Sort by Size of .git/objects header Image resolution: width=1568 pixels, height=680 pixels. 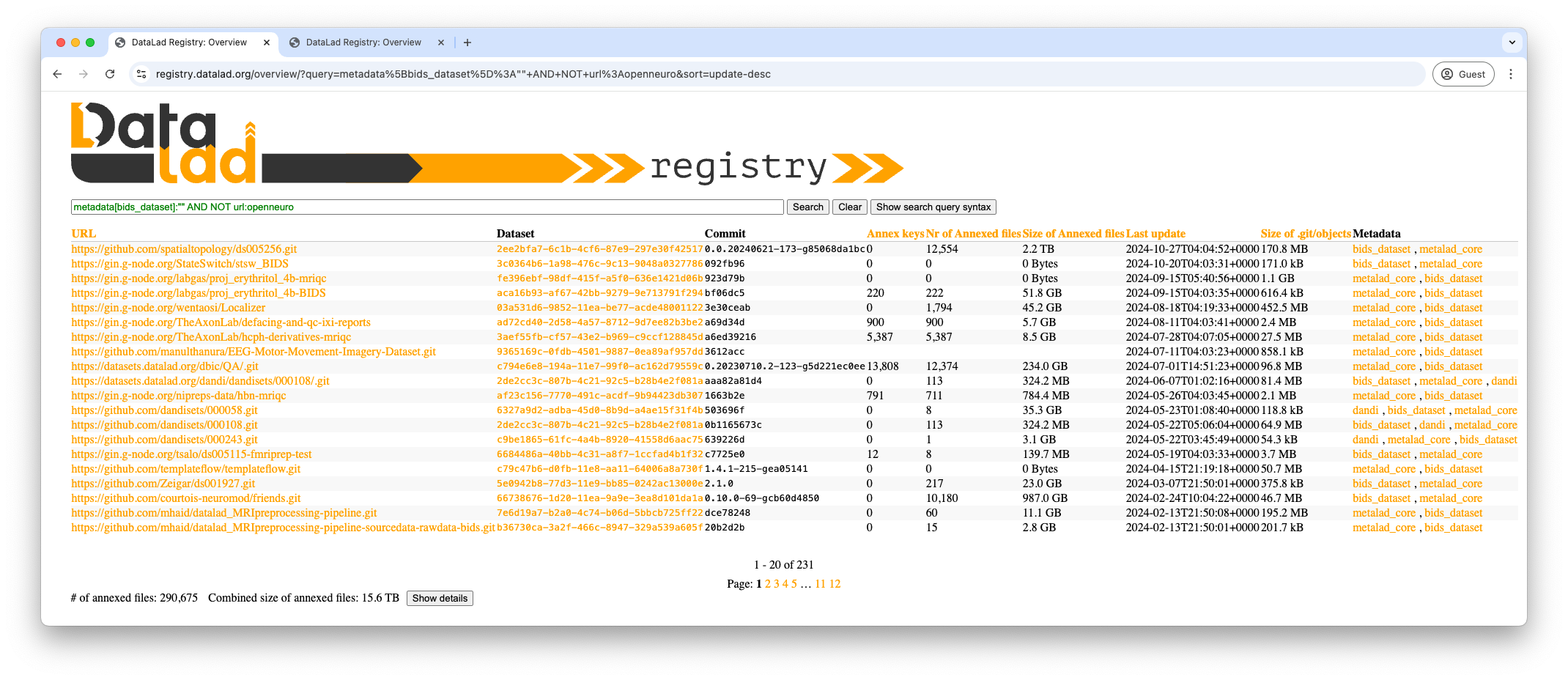[x=1306, y=234]
